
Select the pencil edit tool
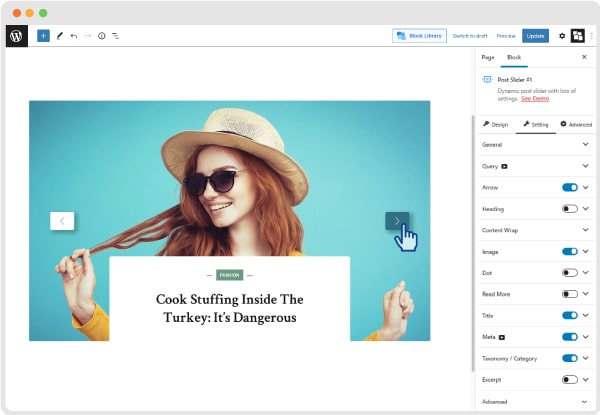59,35
